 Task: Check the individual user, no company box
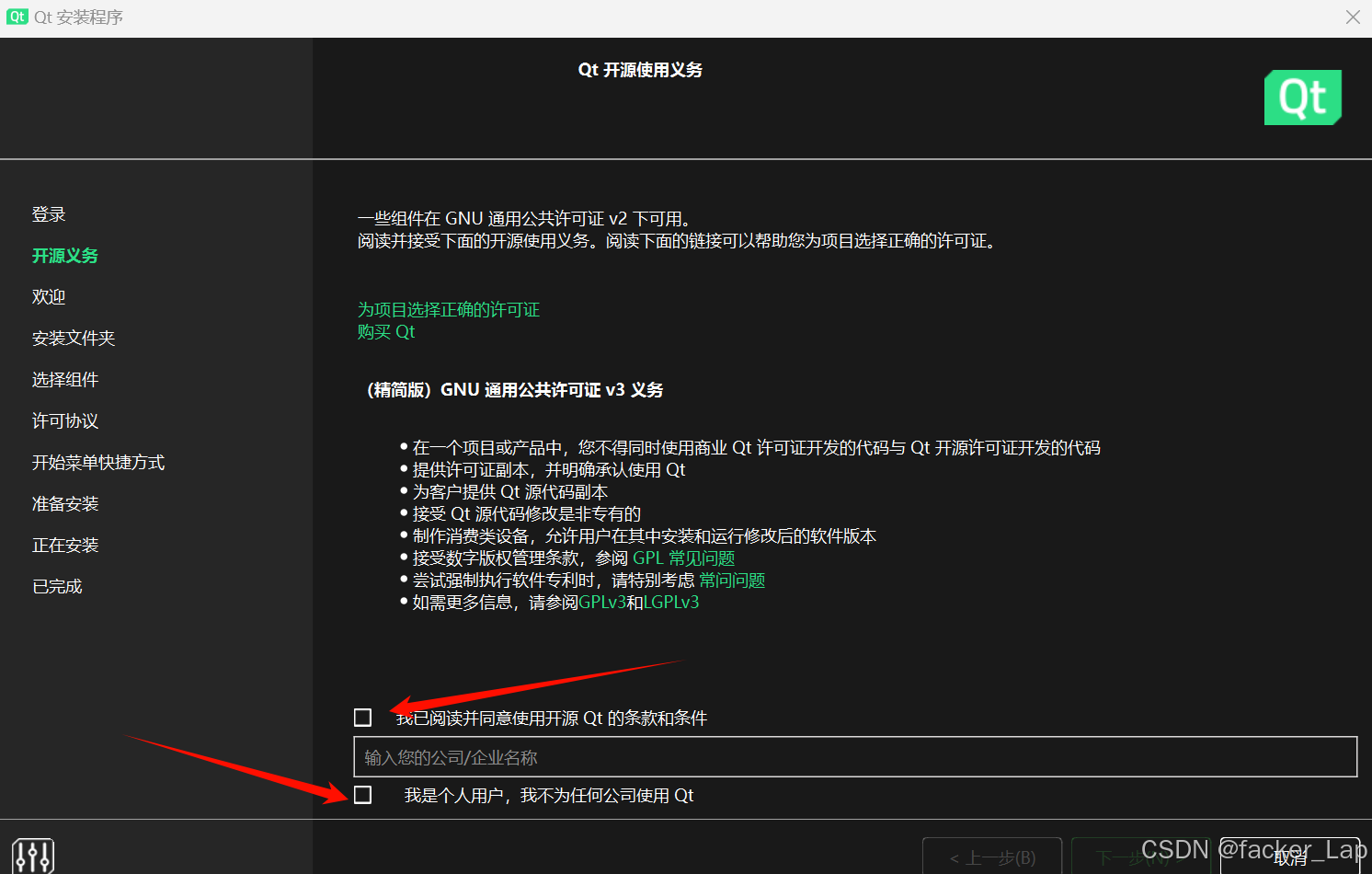[363, 795]
